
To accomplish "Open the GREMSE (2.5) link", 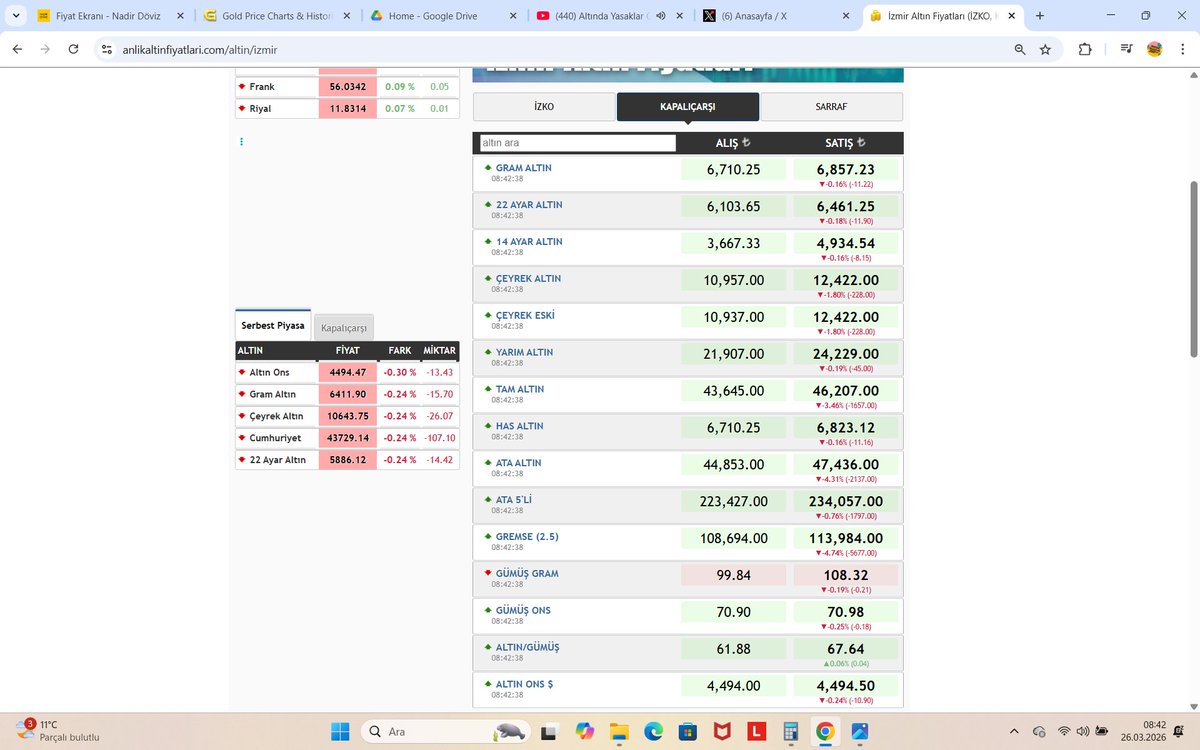I will pyautogui.click(x=527, y=537).
